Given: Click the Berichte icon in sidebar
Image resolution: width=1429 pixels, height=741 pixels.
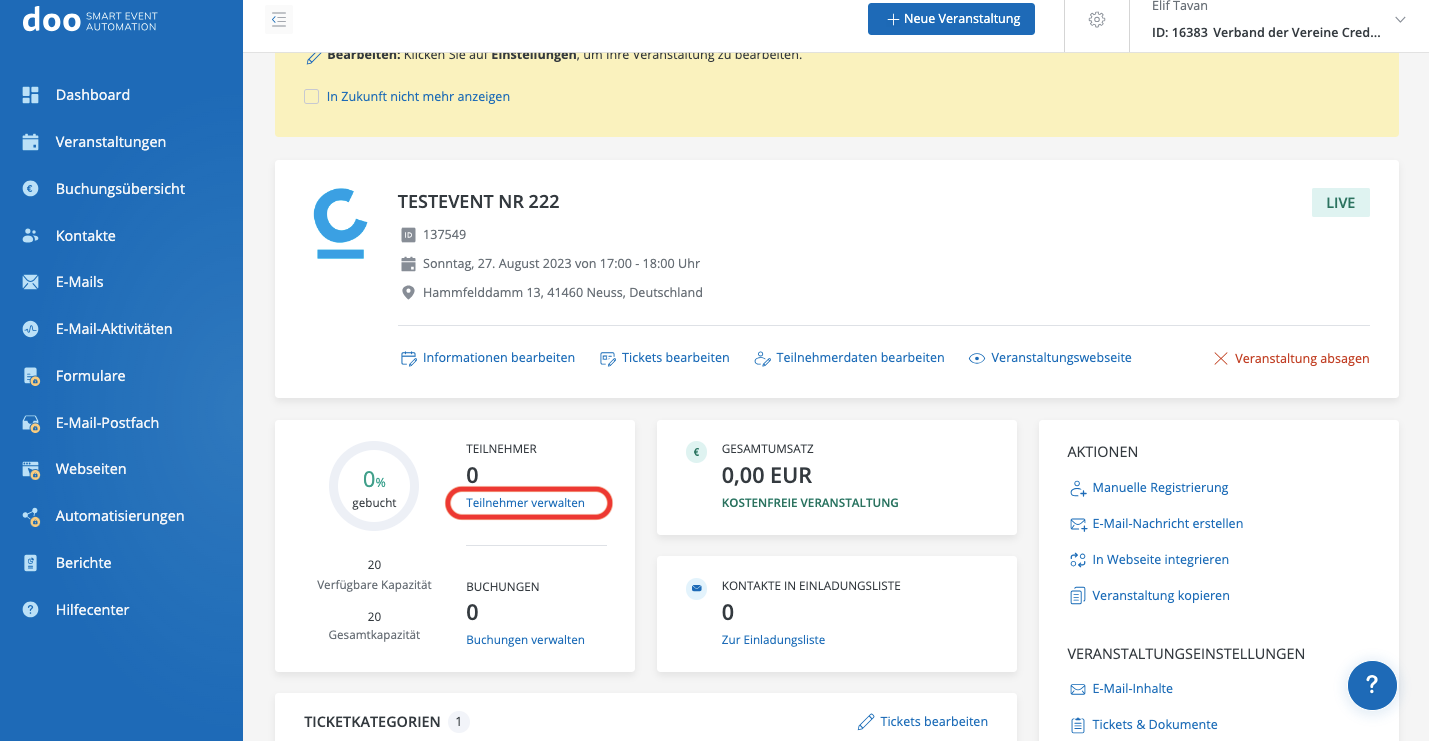Looking at the screenshot, I should point(31,563).
